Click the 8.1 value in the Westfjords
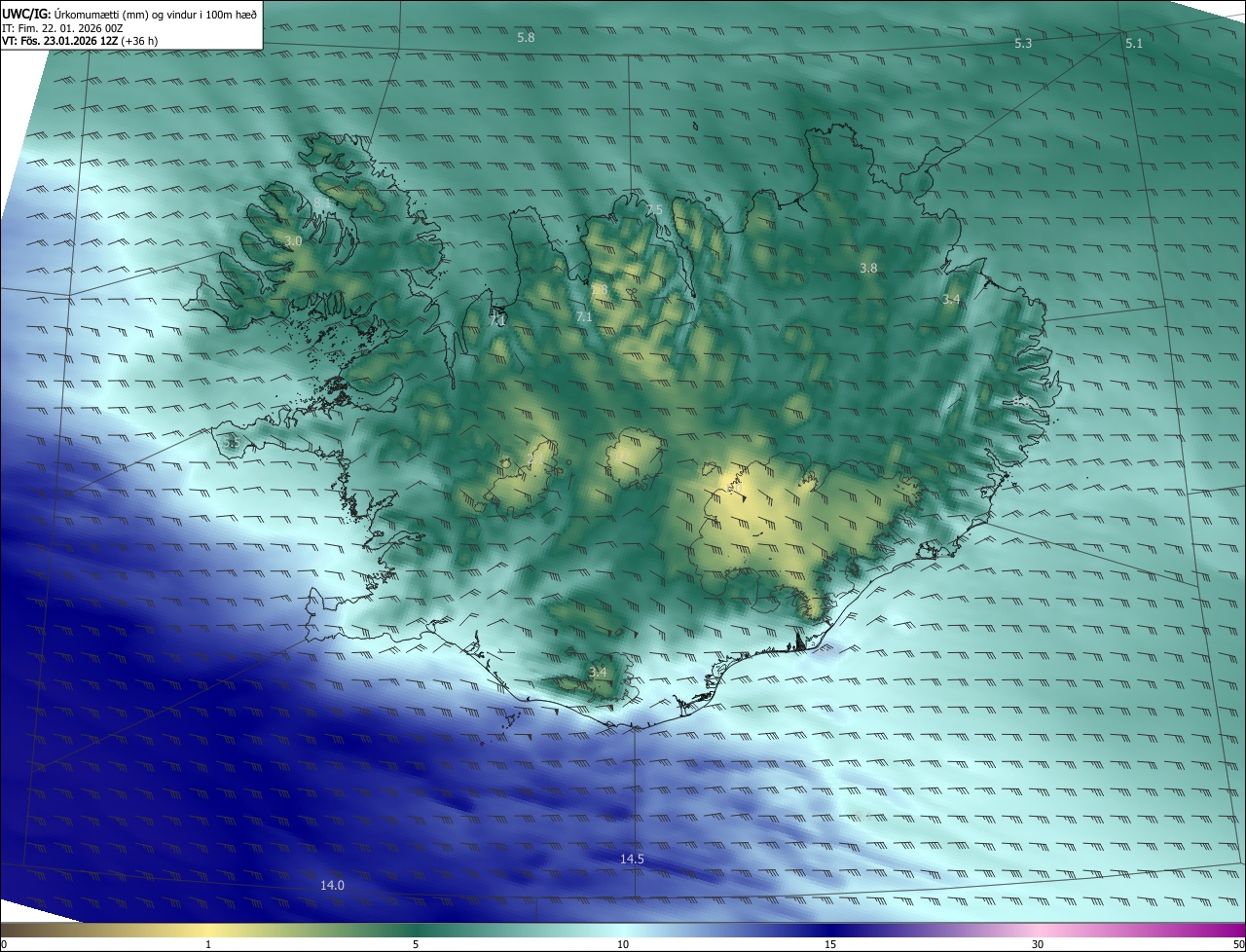1246x952 pixels. click(320, 202)
